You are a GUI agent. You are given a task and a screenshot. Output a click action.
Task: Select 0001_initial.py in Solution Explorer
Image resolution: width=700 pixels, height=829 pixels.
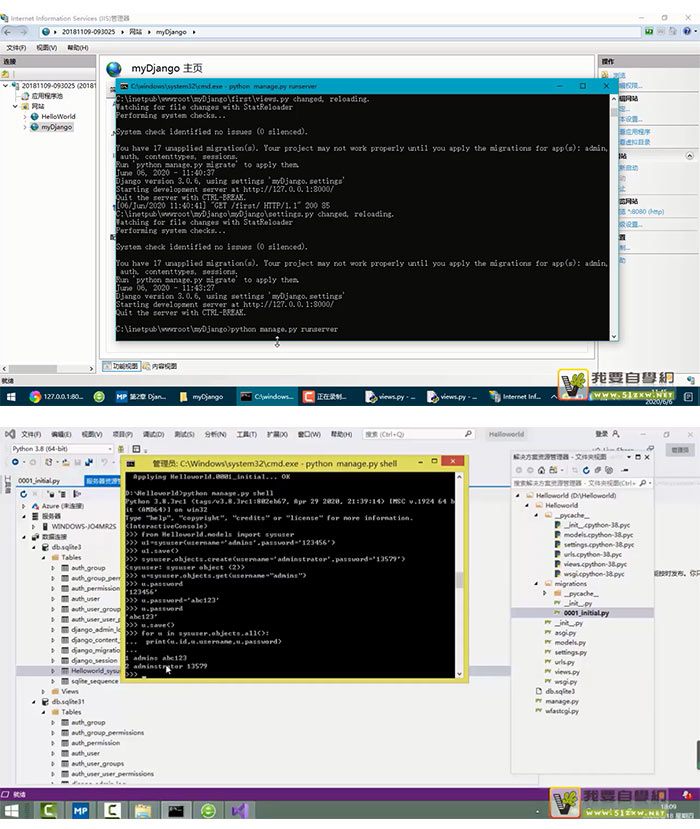[x=586, y=613]
